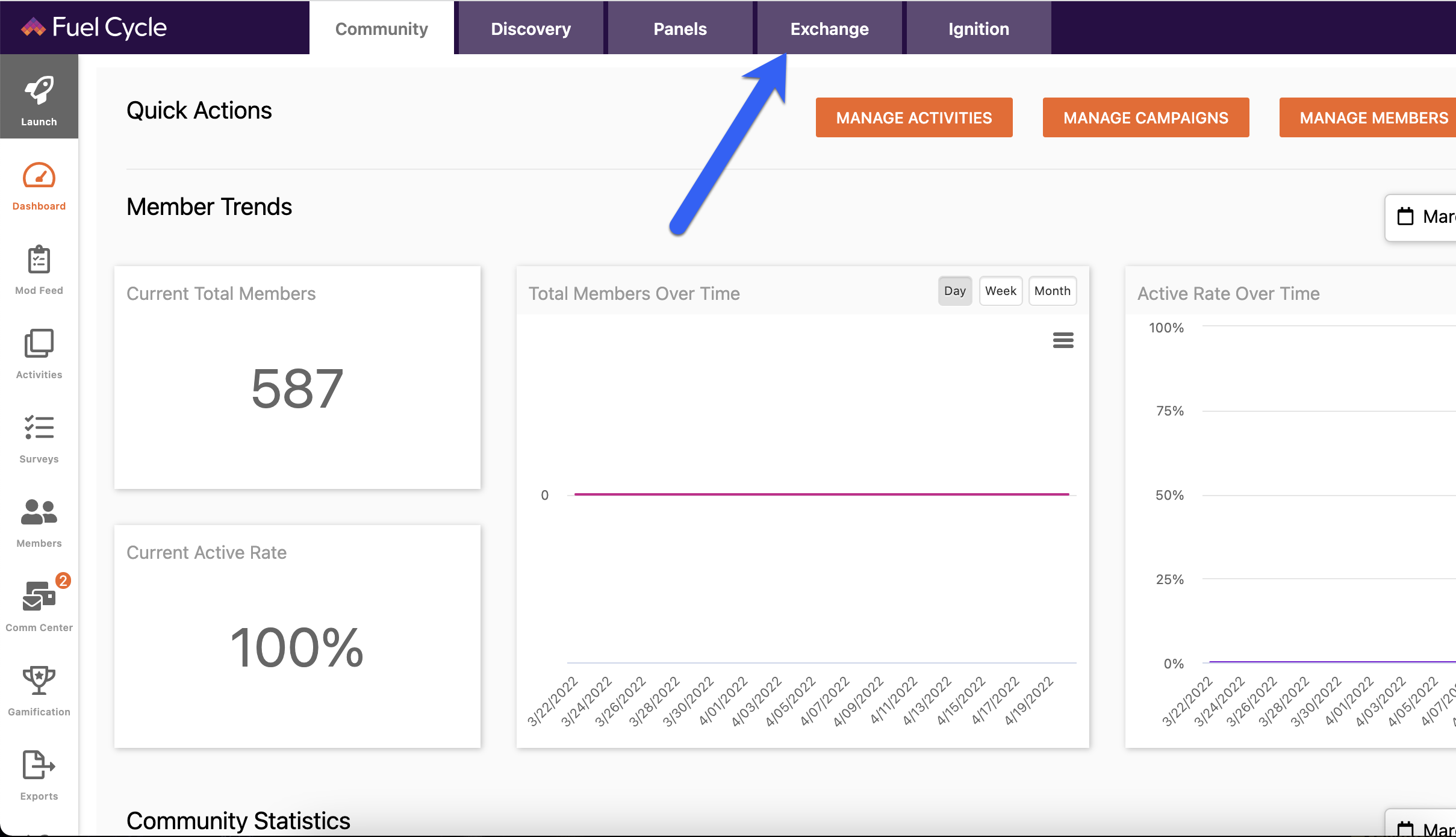This screenshot has width=1456, height=837.
Task: Switch to the Panels tab
Action: pos(680,28)
